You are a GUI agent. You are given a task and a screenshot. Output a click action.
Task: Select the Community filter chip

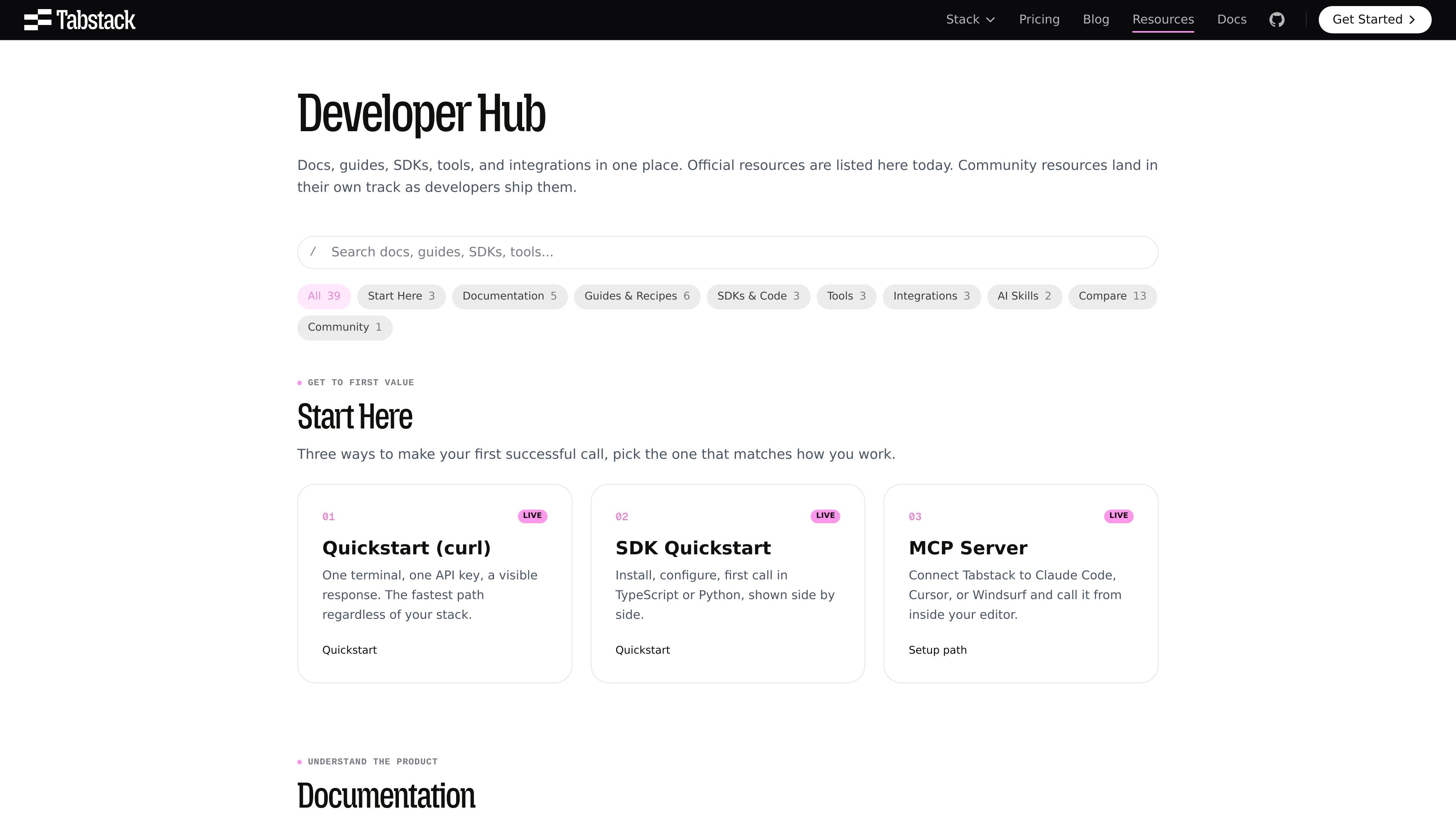click(345, 327)
